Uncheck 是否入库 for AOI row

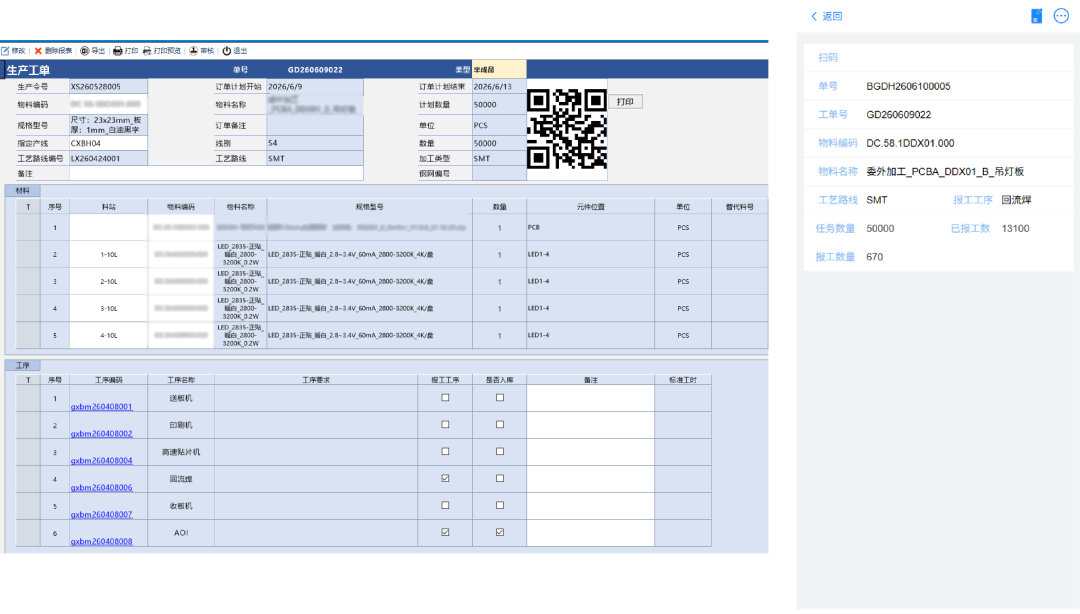tap(499, 532)
